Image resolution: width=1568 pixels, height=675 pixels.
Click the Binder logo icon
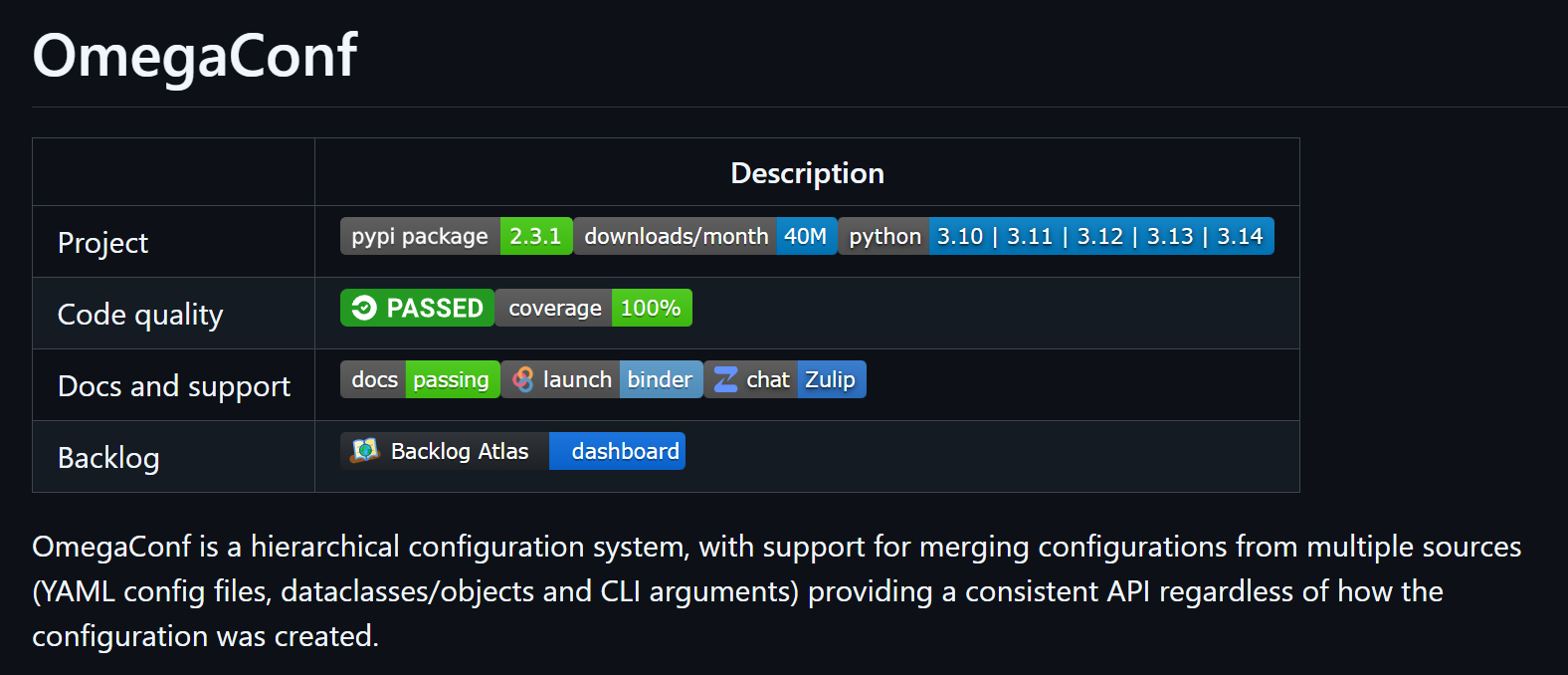click(x=523, y=379)
